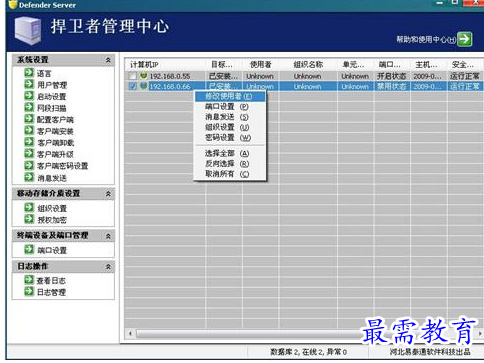Choose 组织设置 (U) in context menu
Viewport: 484px width, 363px height.
point(230,127)
